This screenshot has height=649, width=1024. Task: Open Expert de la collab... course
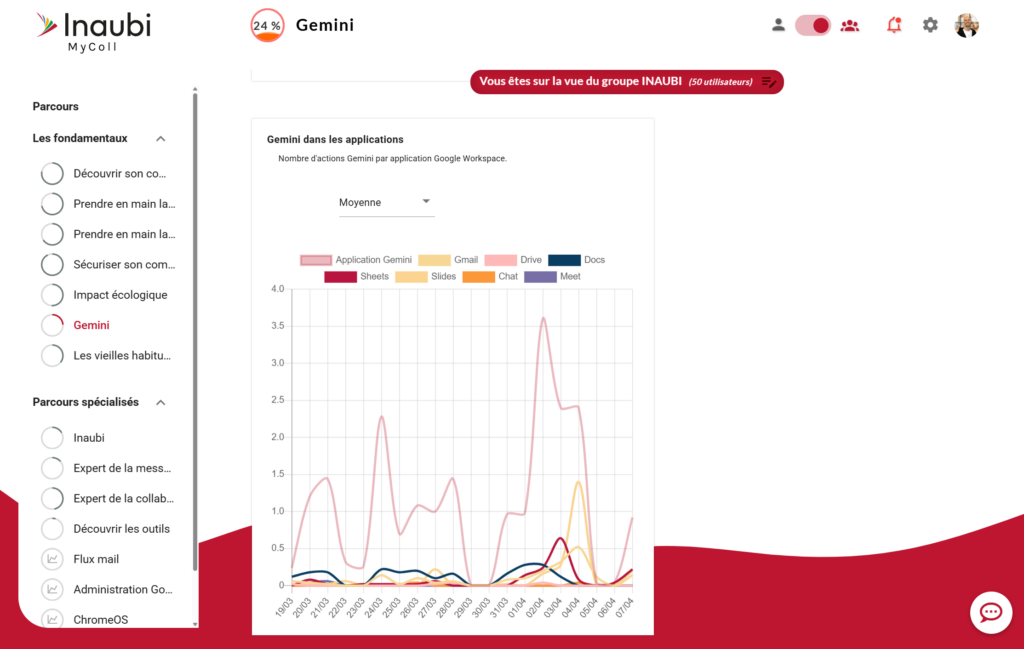[123, 499]
